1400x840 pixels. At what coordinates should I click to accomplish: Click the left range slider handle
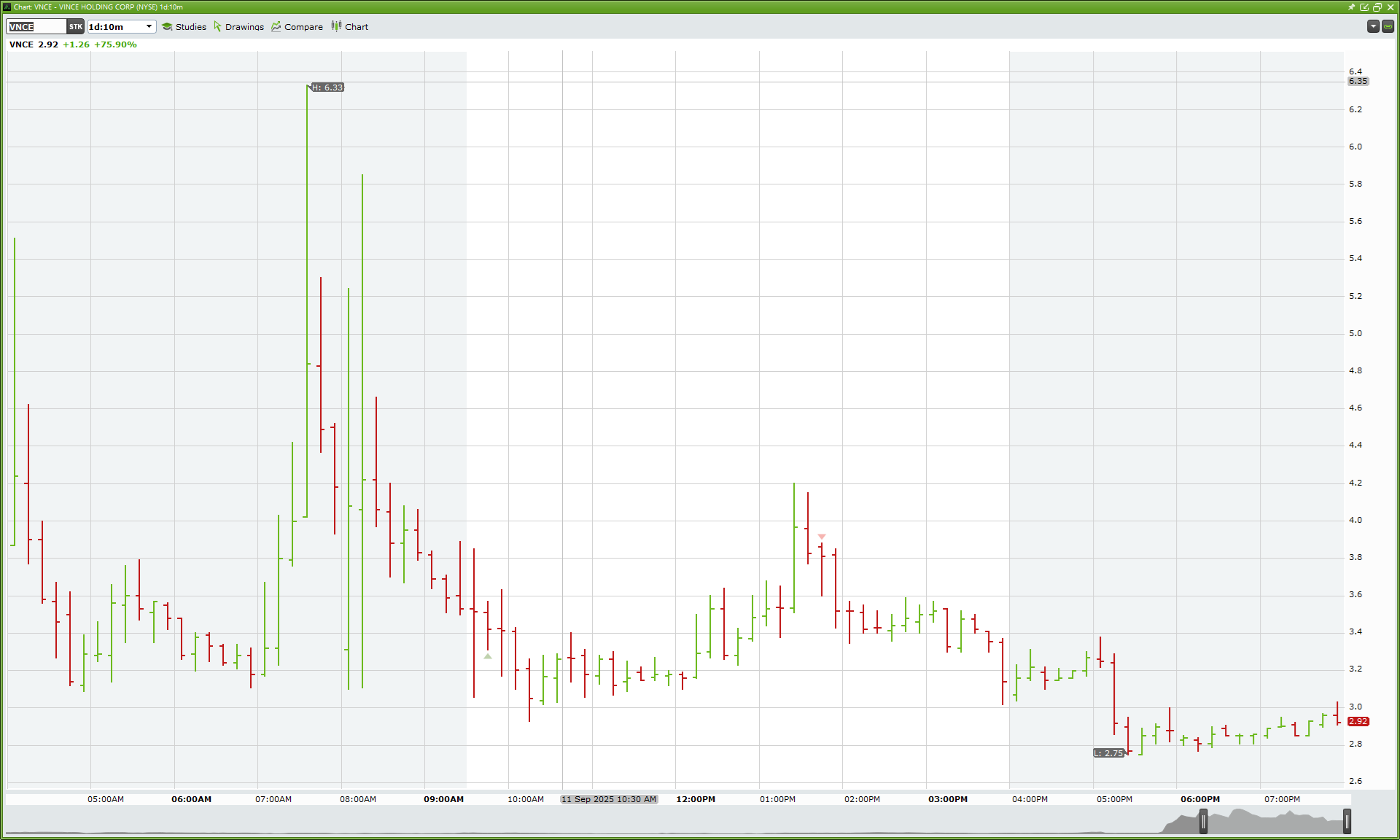click(x=1203, y=822)
